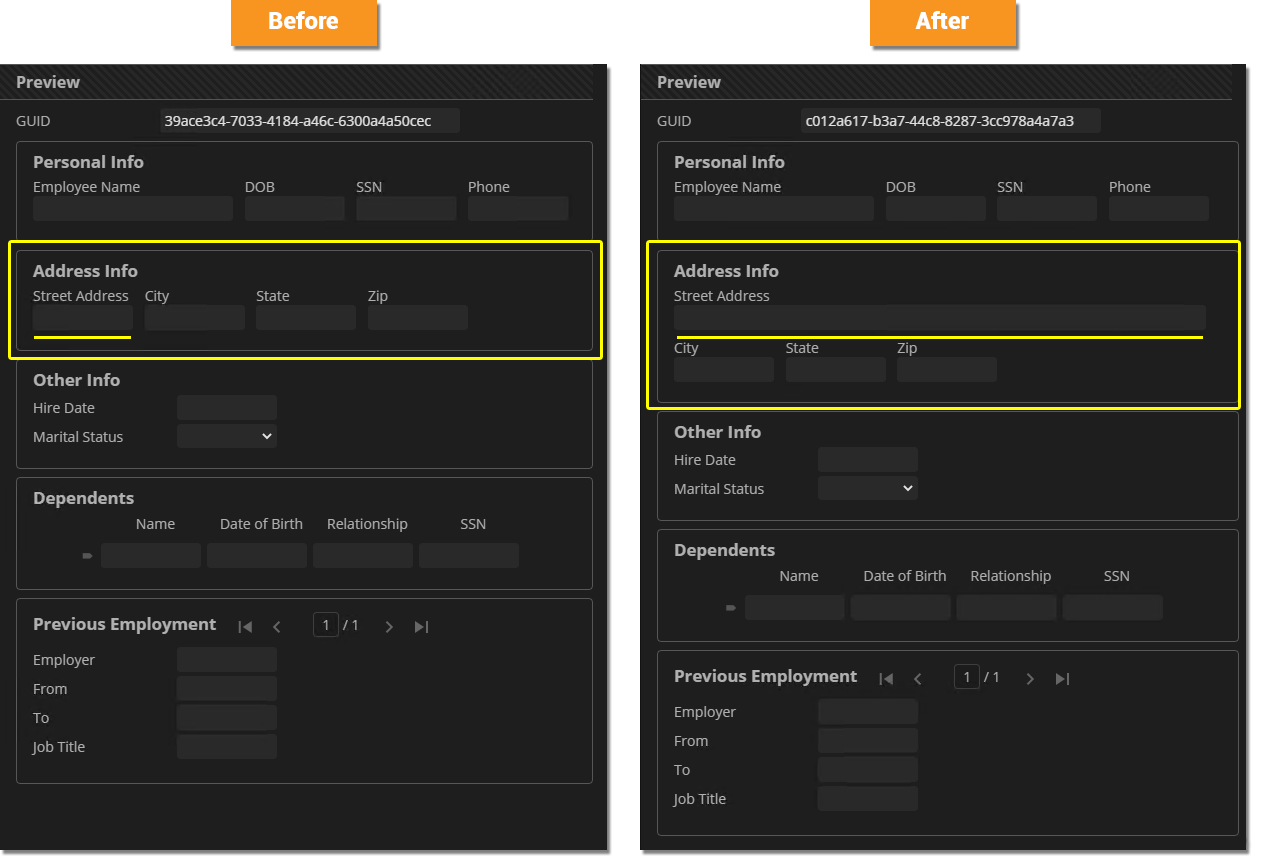Go to first record in After panel's Previous Employment
Image resolution: width=1266 pixels, height=864 pixels.
[886, 679]
